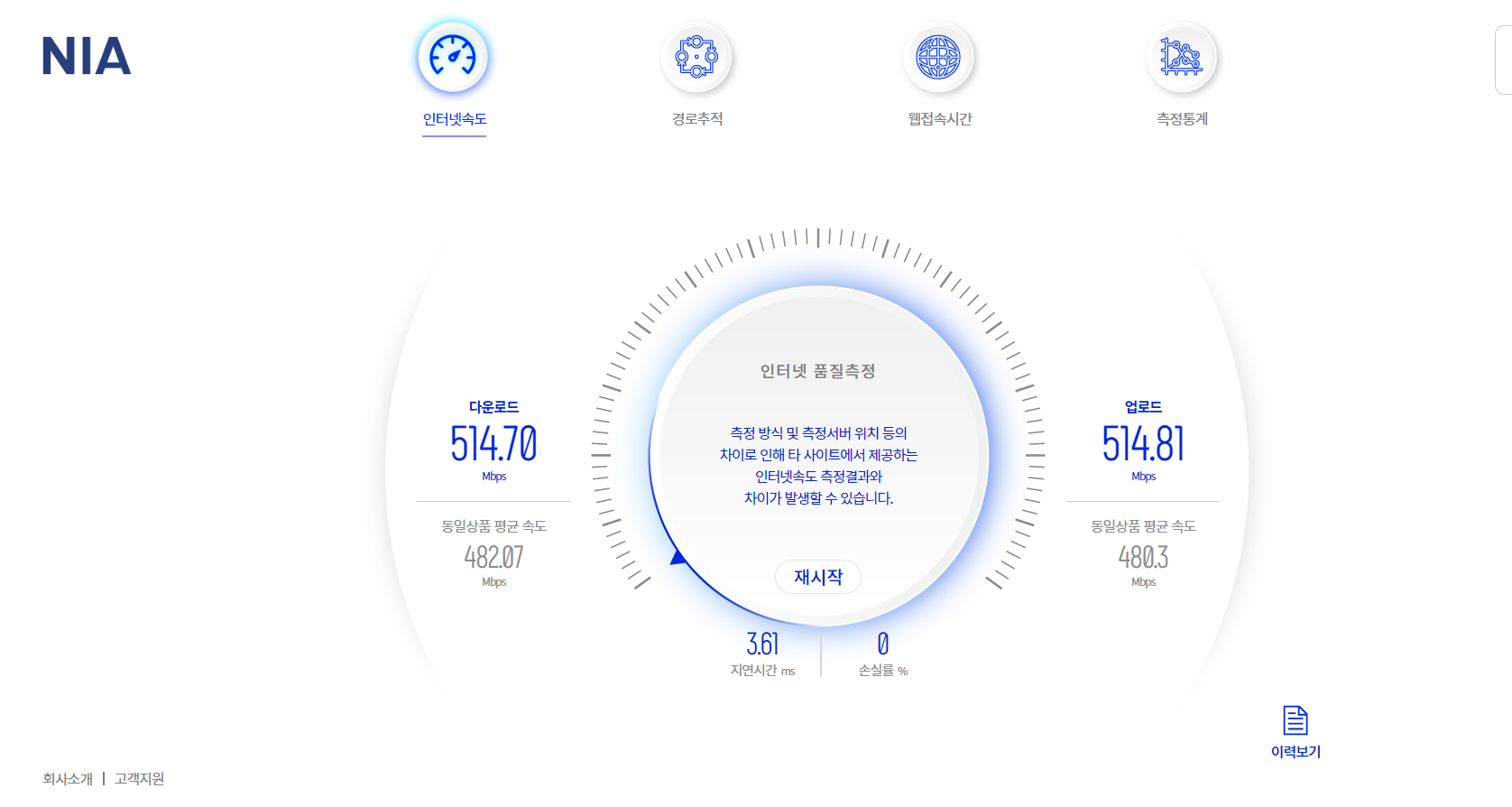1512x807 pixels.
Task: Go to the 웹접속시간 tab label
Action: pos(939,119)
